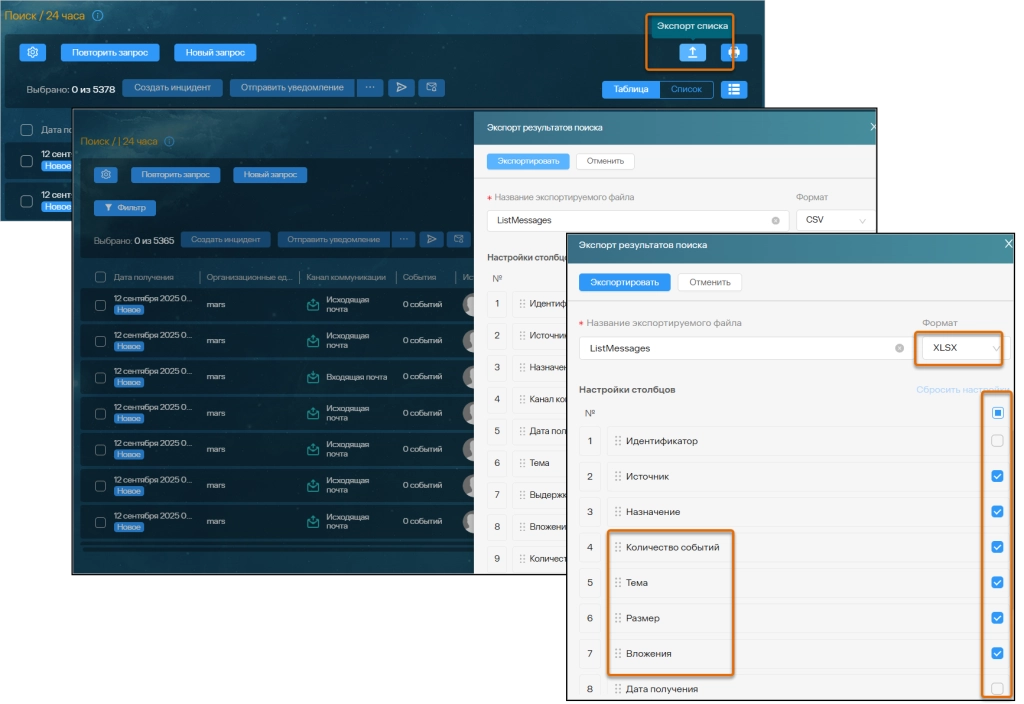Uncheck the Вложения column checkbox
This screenshot has height=704, width=1024.
point(997,653)
